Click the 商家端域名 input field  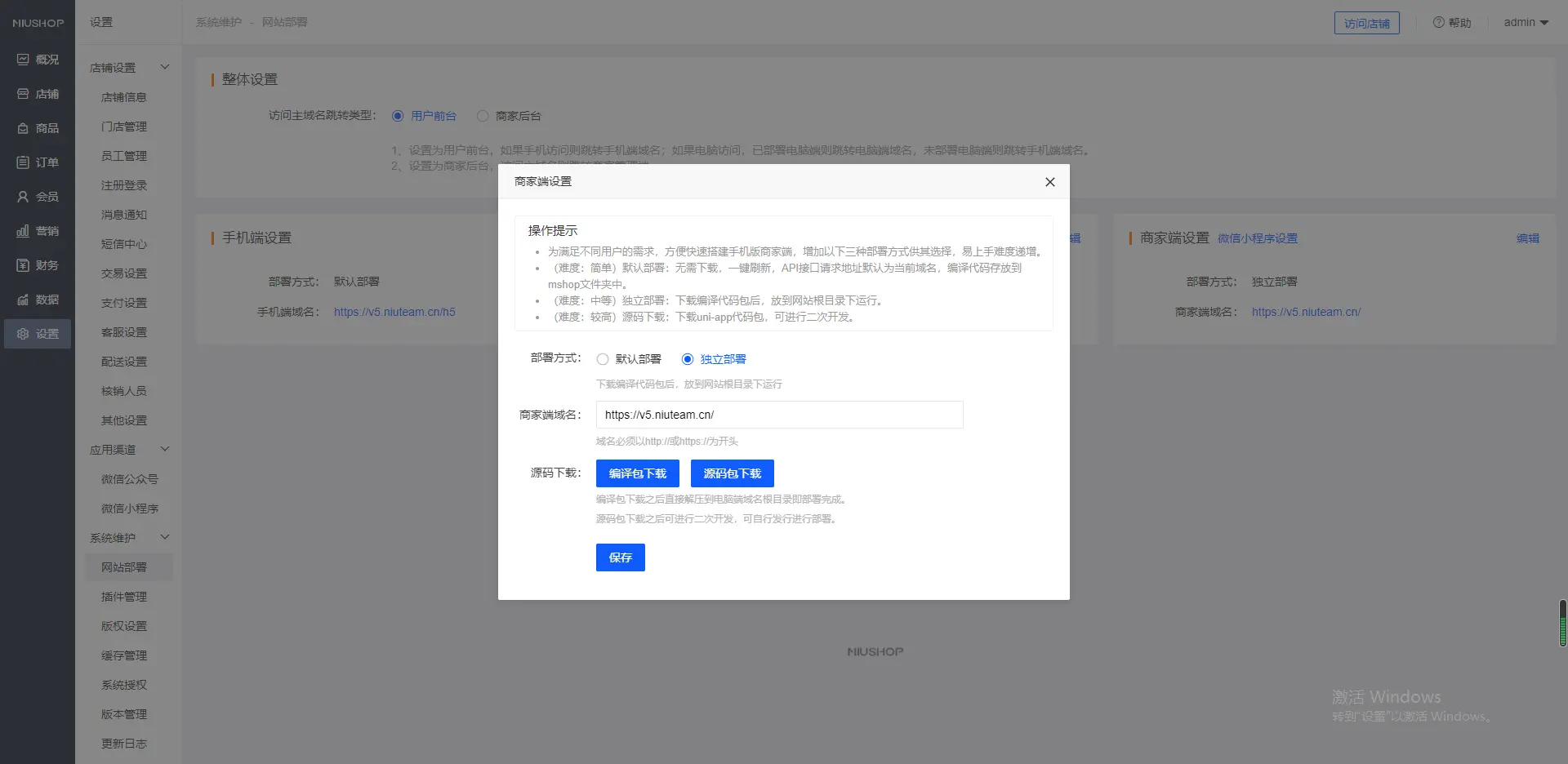(x=779, y=415)
